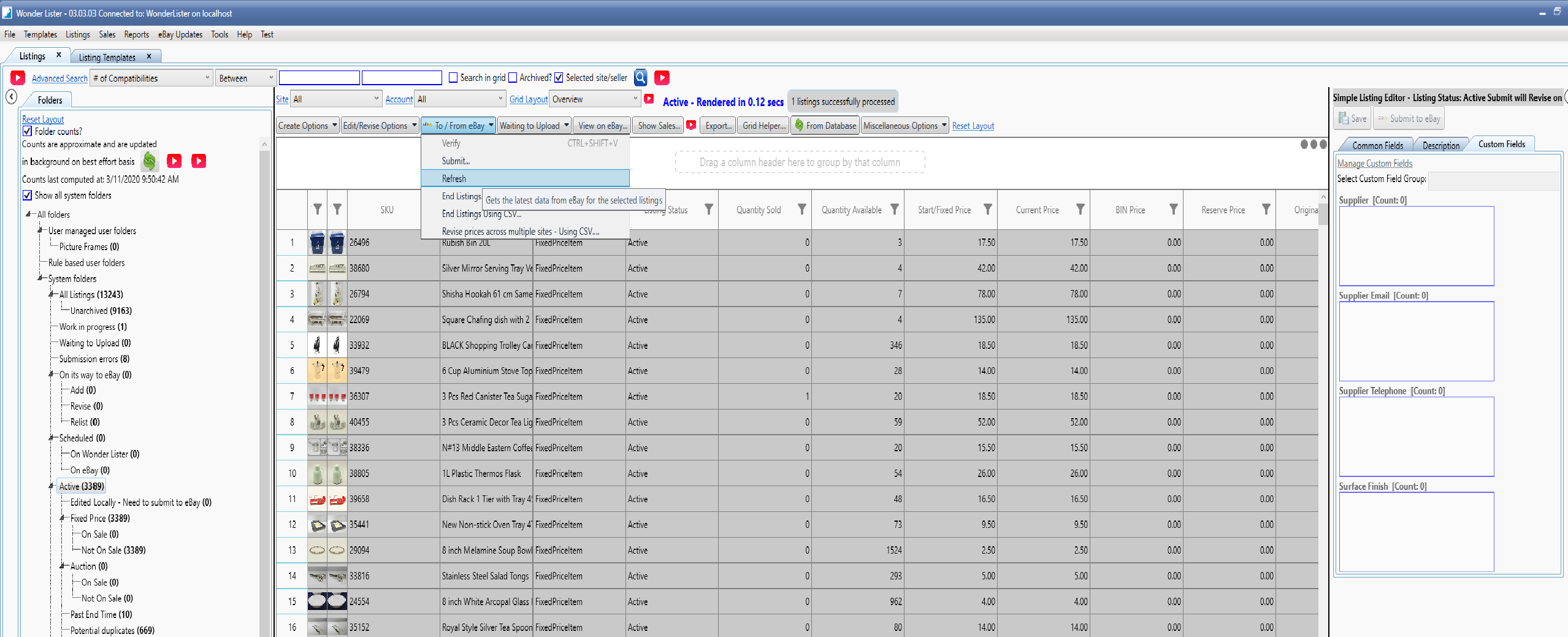Filter the Start/Fixed Price column
1568x637 pixels.
pyautogui.click(x=987, y=210)
